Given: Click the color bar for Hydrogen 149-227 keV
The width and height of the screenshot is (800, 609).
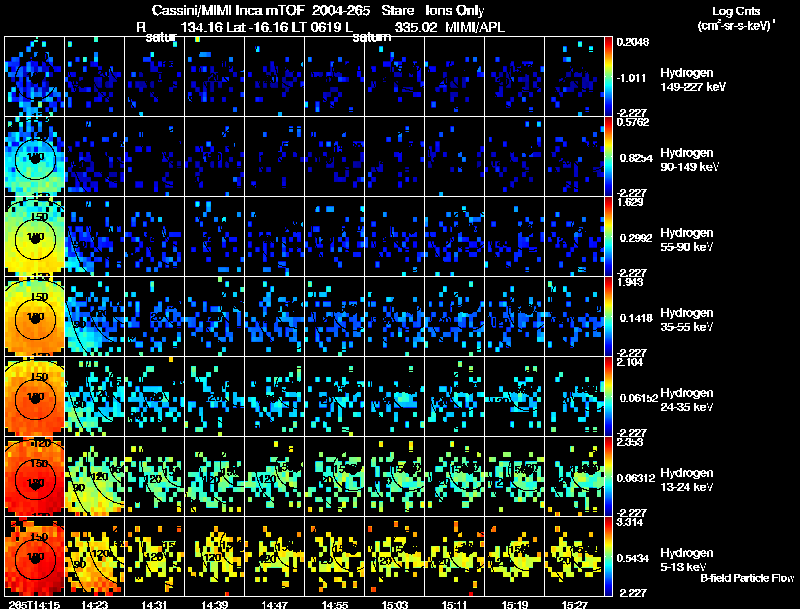Looking at the screenshot, I should pos(608,77).
